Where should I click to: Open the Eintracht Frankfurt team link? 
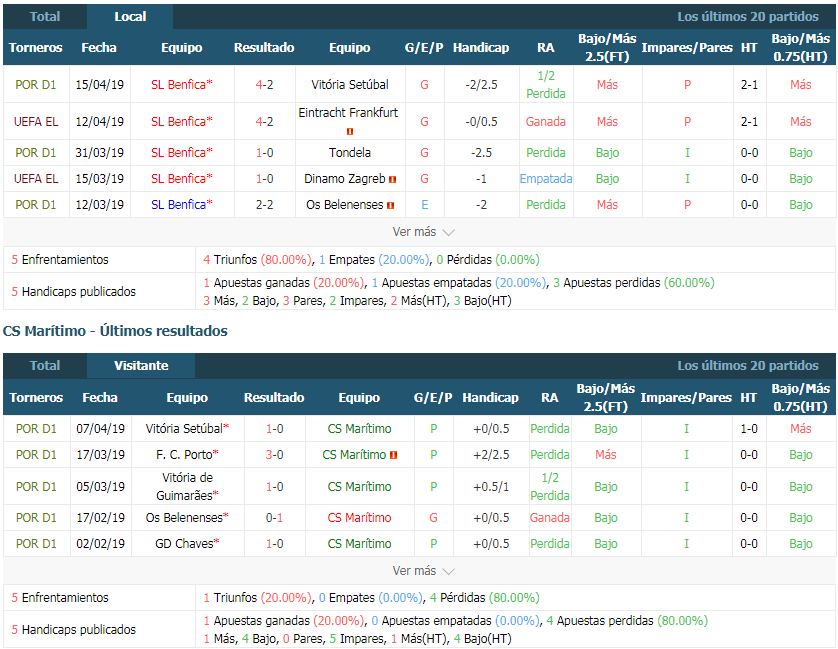click(348, 113)
